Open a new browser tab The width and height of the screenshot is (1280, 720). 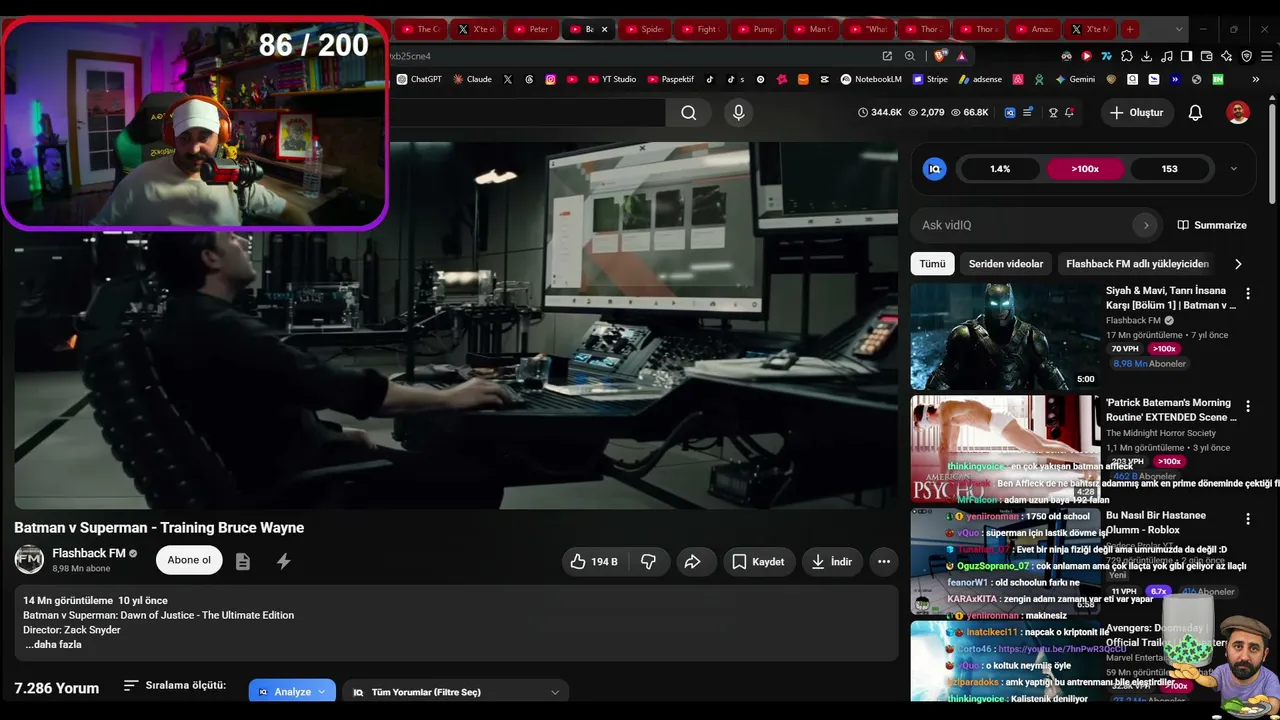(x=1129, y=29)
